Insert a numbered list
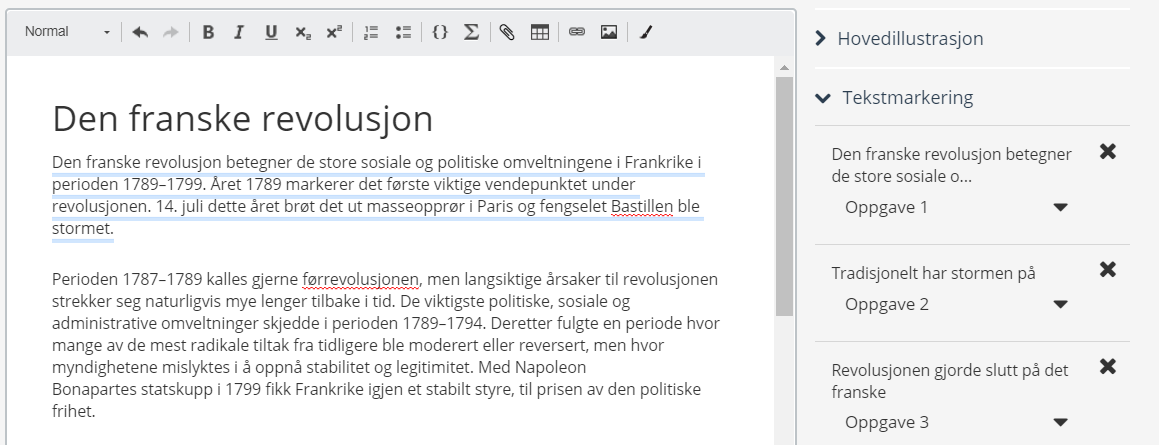The image size is (1159, 445). tap(371, 32)
